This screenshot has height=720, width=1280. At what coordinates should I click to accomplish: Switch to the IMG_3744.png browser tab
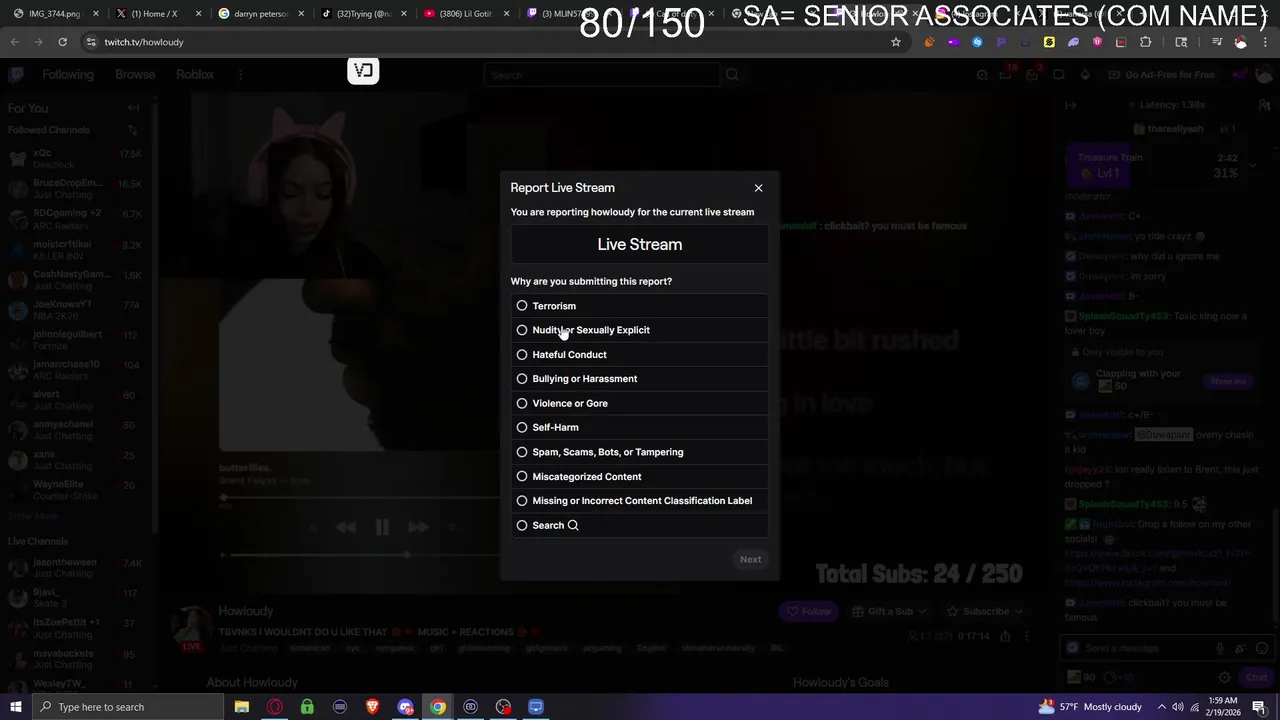tap(54, 14)
